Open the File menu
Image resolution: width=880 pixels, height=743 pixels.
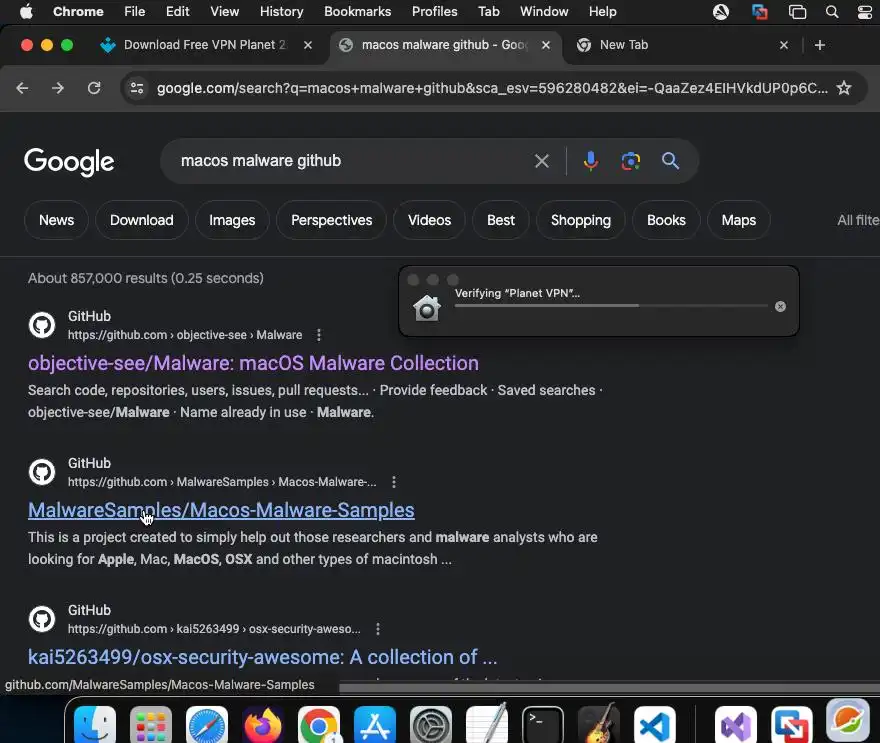click(135, 12)
